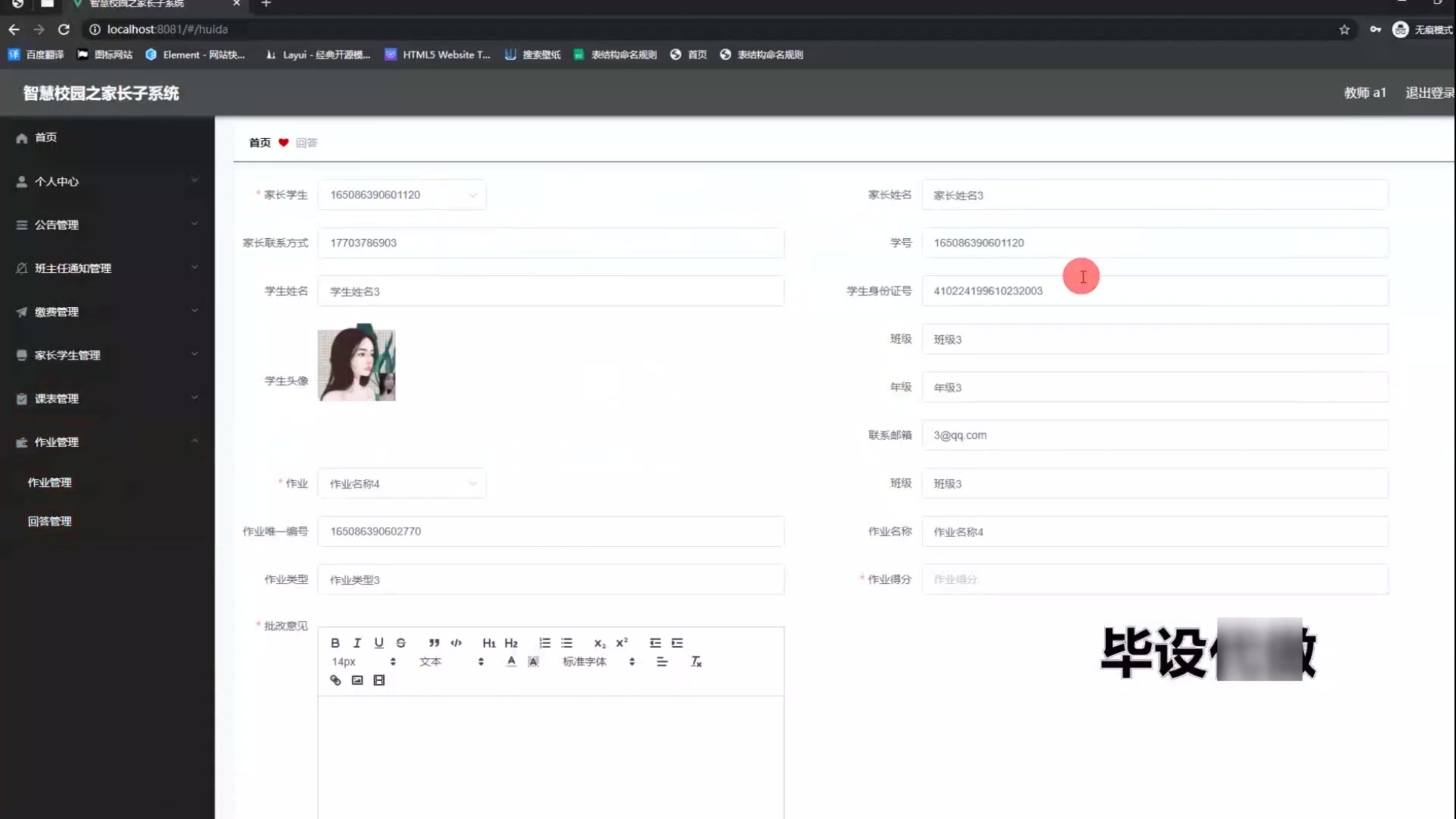Apply superscript formatting
Image resolution: width=1456 pixels, height=819 pixels.
(x=622, y=643)
